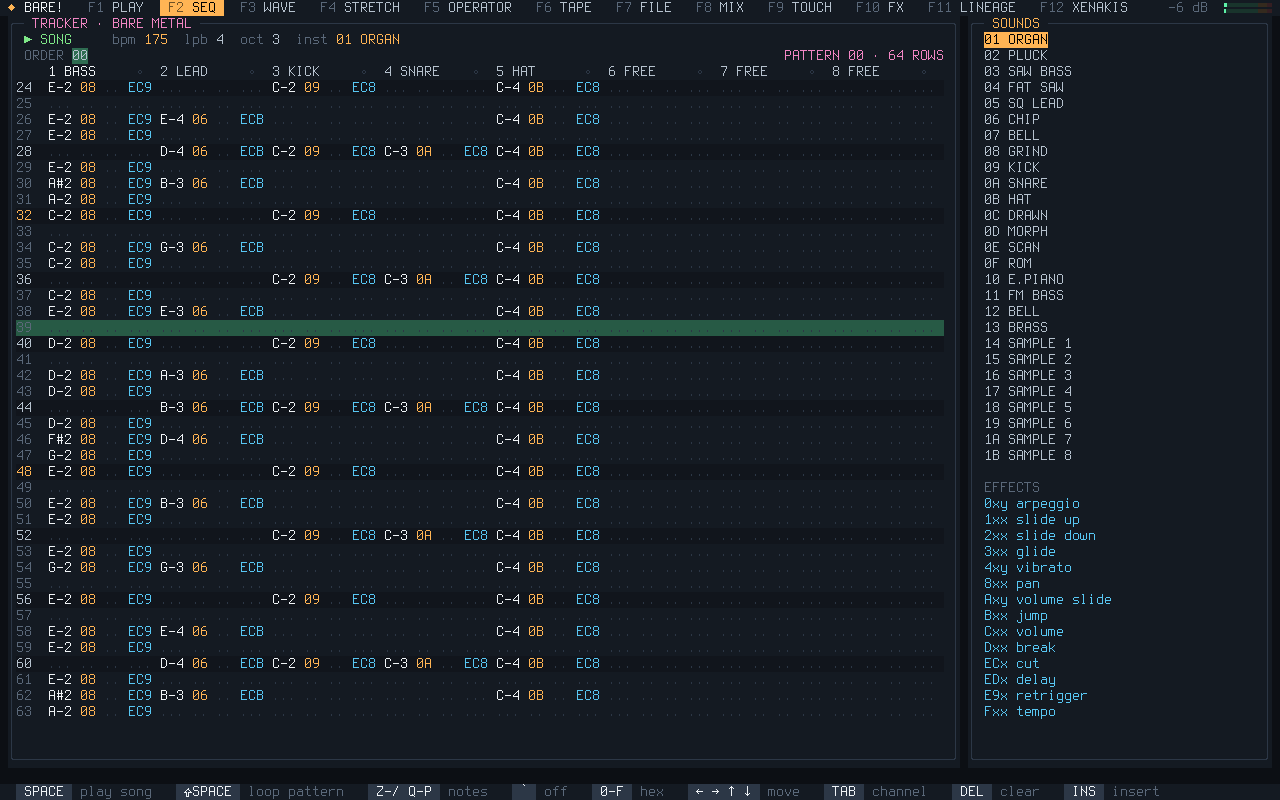Click the TAB channel shortcut hint
Screen dimensions: 1280x800
click(876, 791)
